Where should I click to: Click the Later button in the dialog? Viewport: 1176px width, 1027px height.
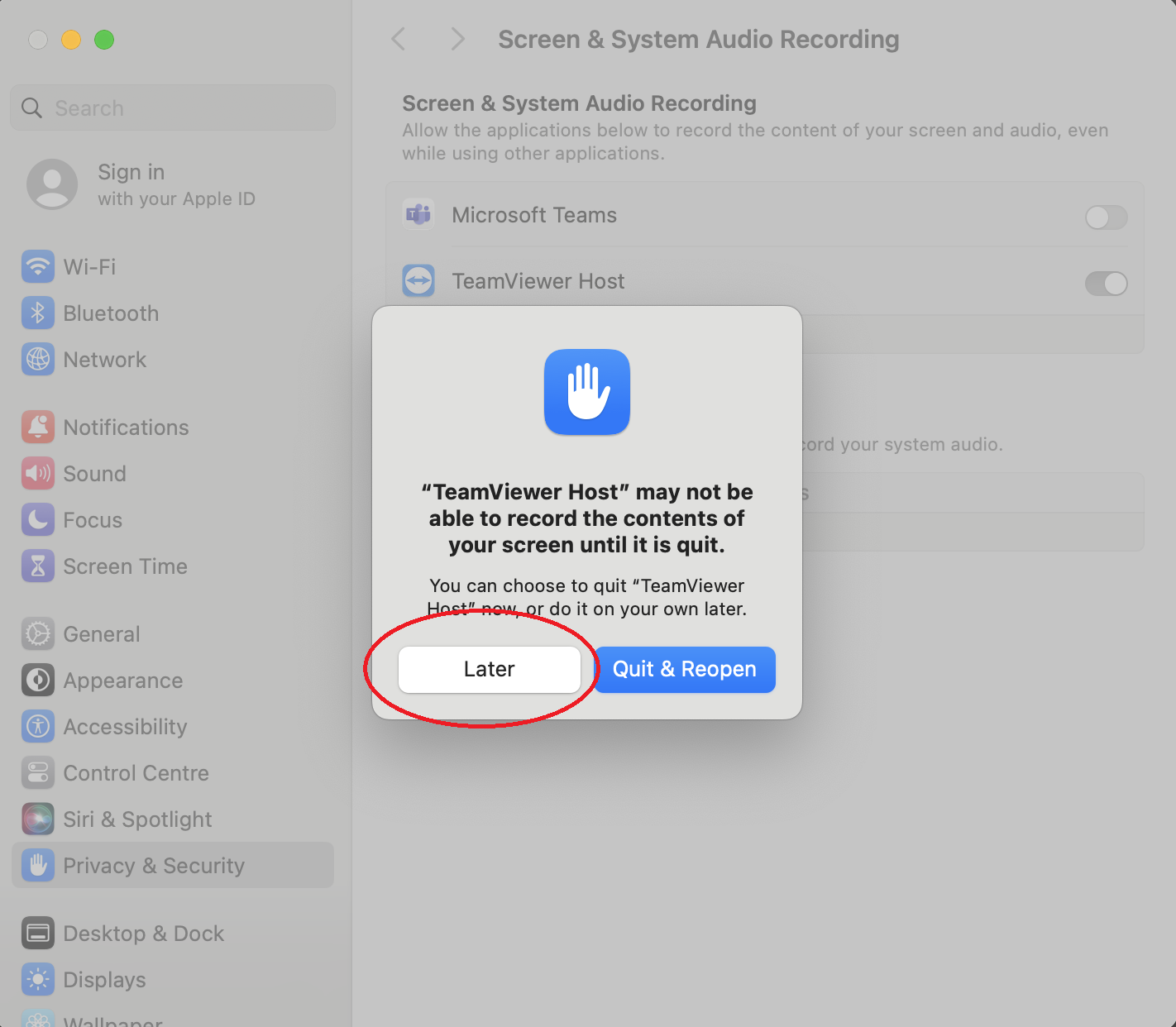[x=489, y=669]
